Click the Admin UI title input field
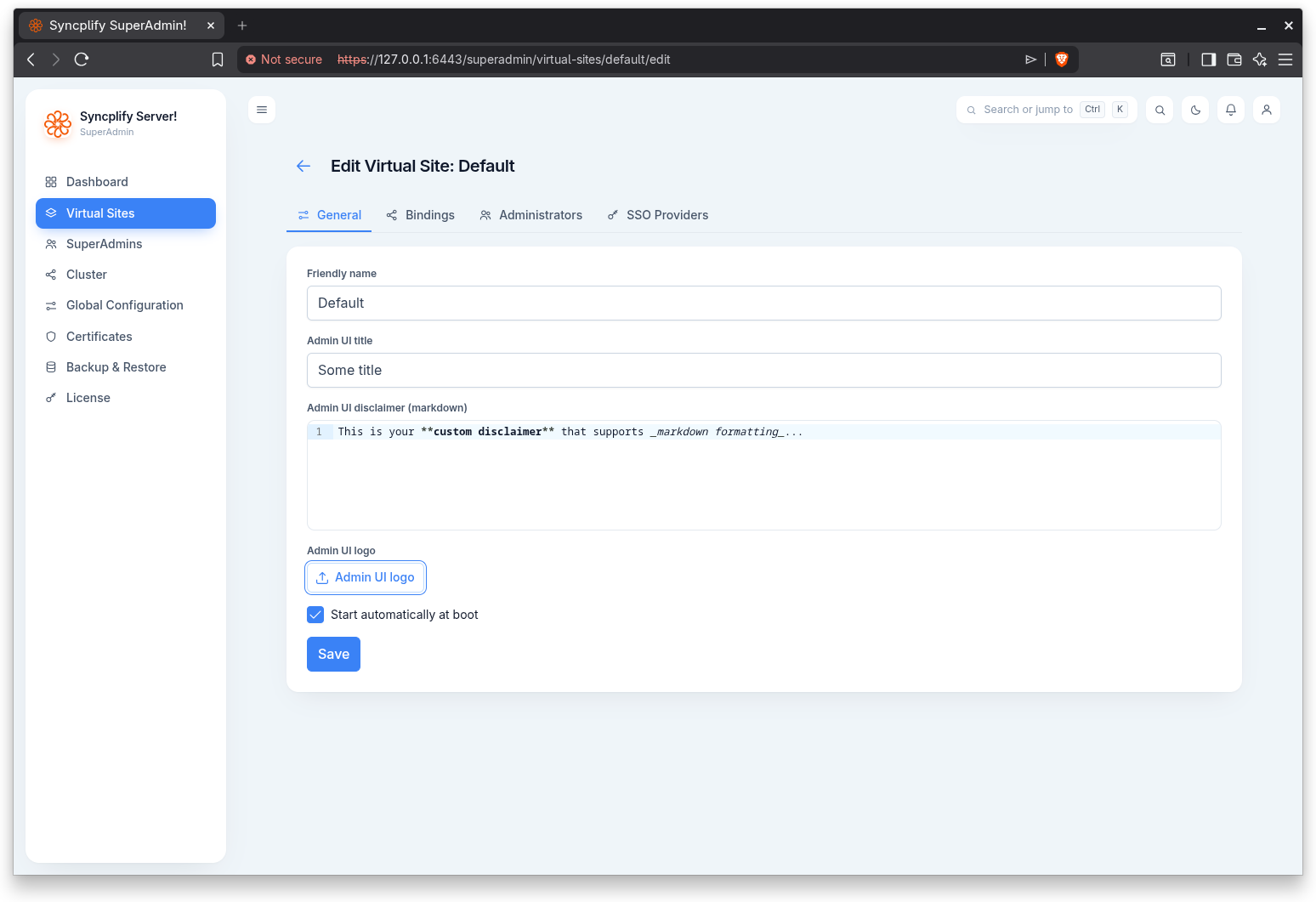Viewport: 1316px width, 902px height. click(764, 371)
